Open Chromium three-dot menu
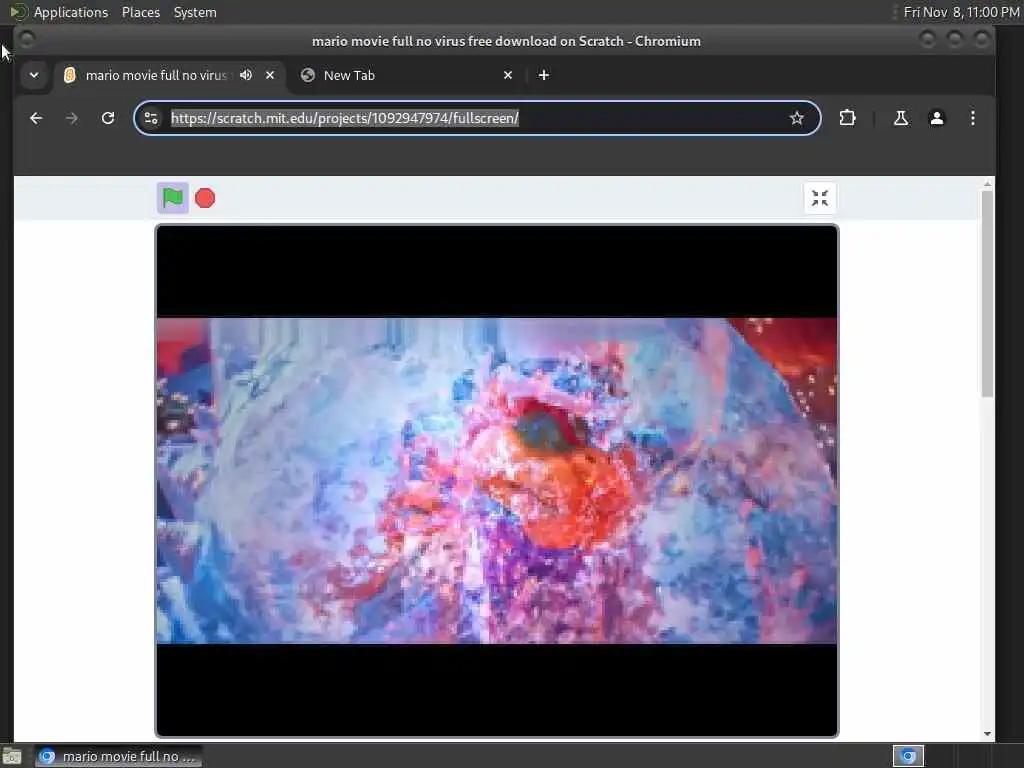 pyautogui.click(x=972, y=118)
